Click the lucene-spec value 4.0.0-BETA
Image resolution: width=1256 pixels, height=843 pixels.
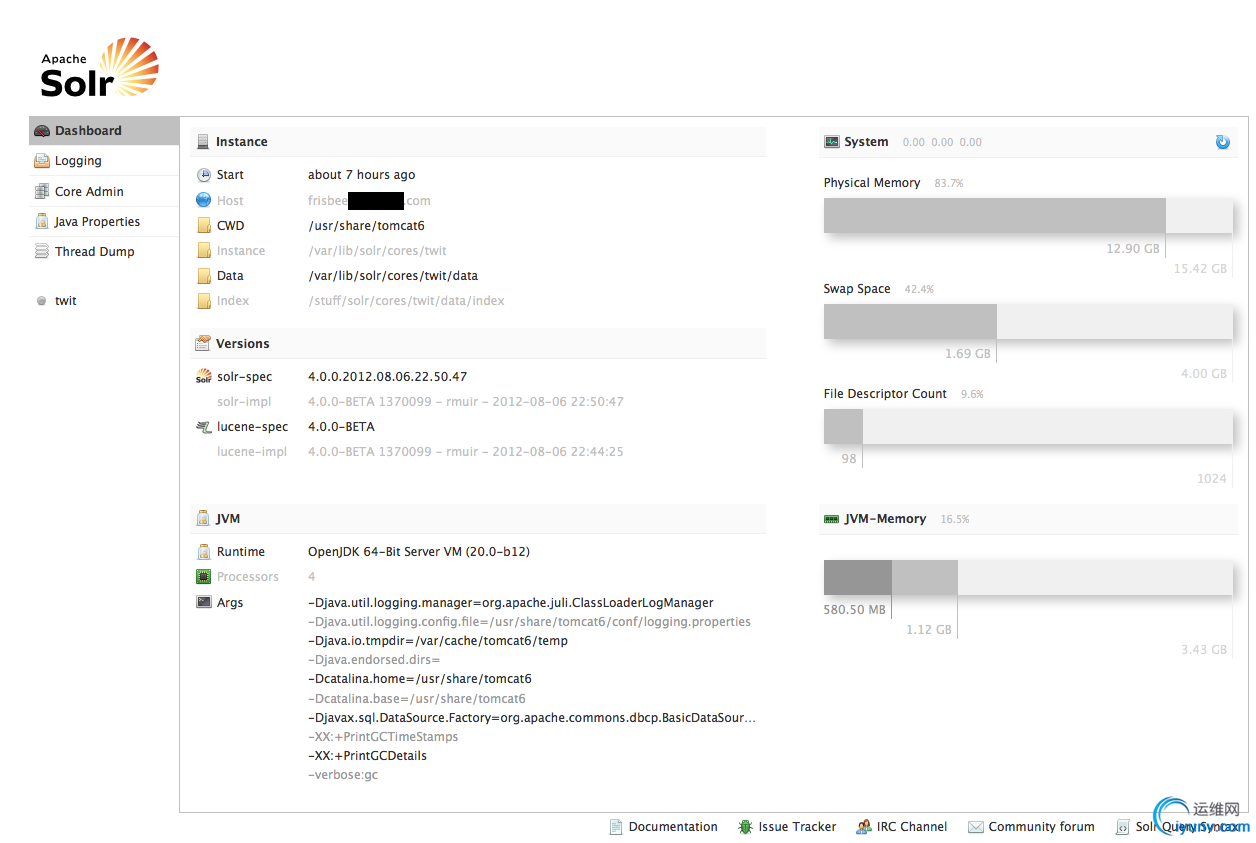tap(341, 427)
